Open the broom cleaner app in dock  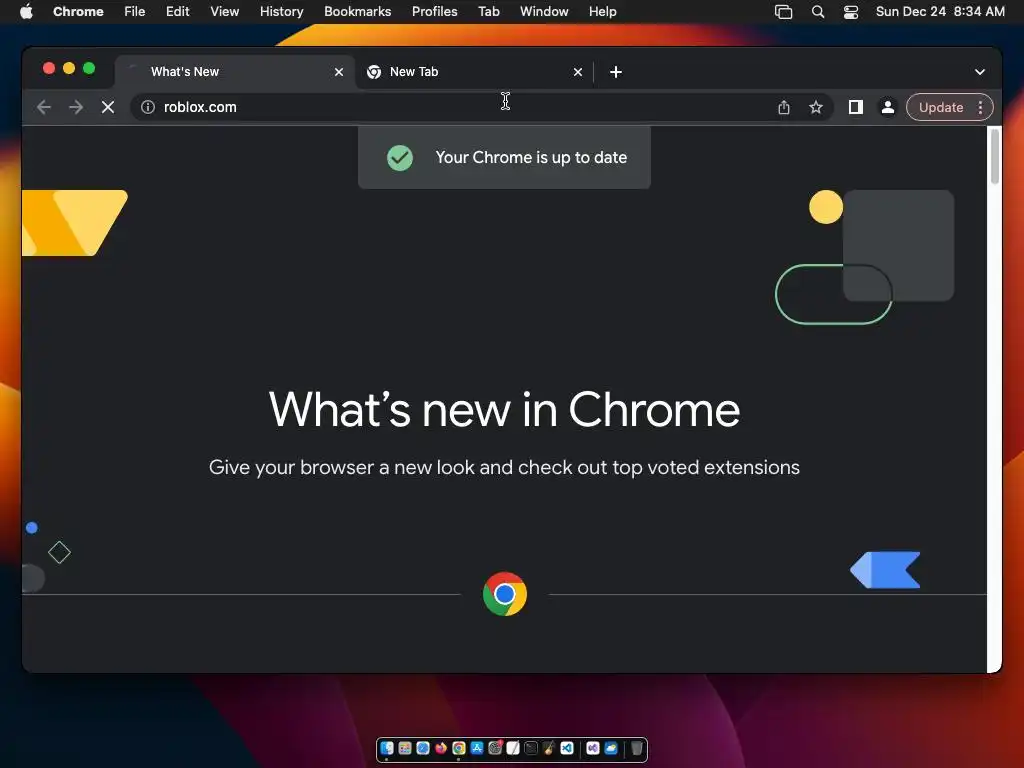tap(549, 748)
